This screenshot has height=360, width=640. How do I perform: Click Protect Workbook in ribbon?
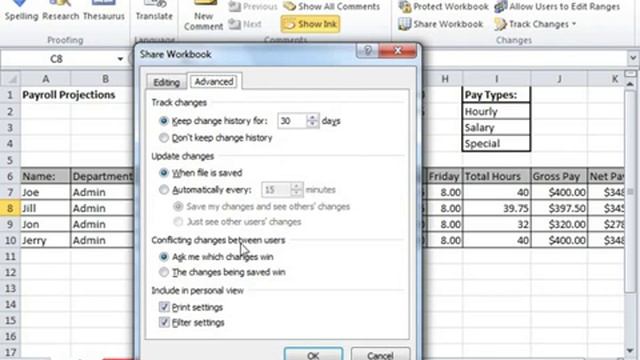coord(443,7)
